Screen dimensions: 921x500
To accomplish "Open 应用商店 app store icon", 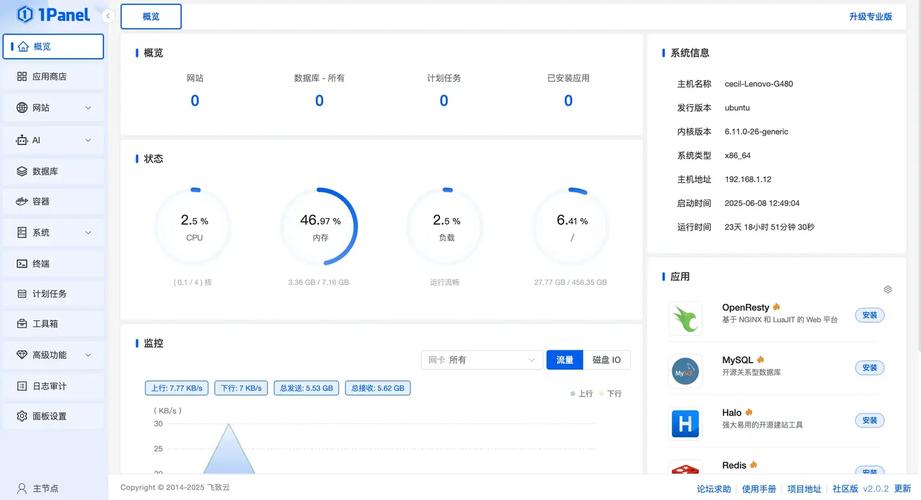I will pyautogui.click(x=22, y=76).
